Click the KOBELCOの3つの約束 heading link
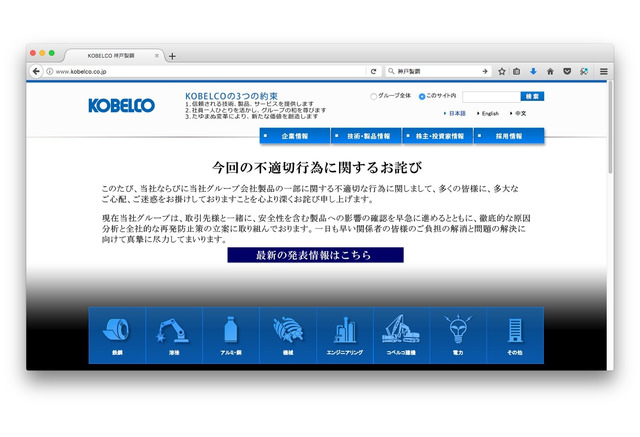The width and height of the screenshot is (640, 437). pyautogui.click(x=231, y=96)
